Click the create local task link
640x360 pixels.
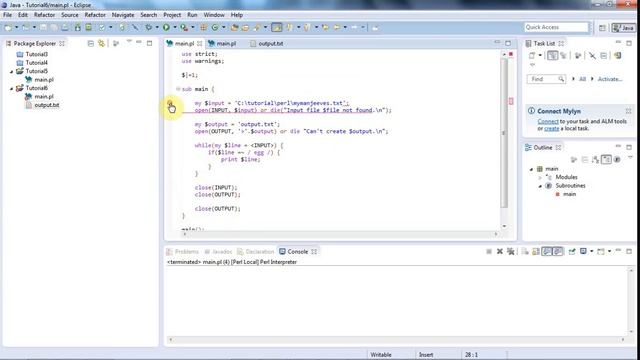click(551, 128)
